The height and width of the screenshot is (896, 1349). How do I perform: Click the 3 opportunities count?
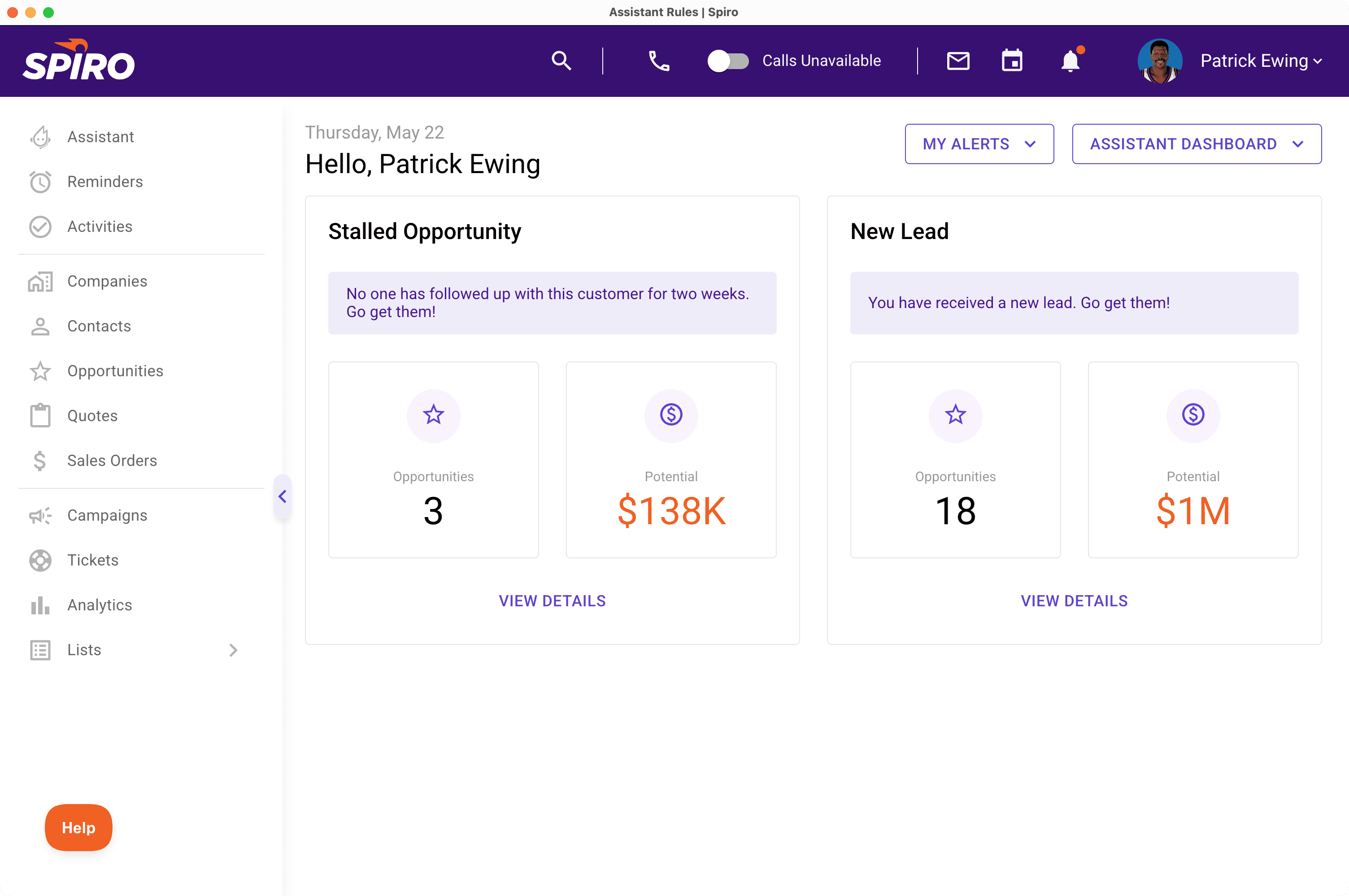point(434,511)
